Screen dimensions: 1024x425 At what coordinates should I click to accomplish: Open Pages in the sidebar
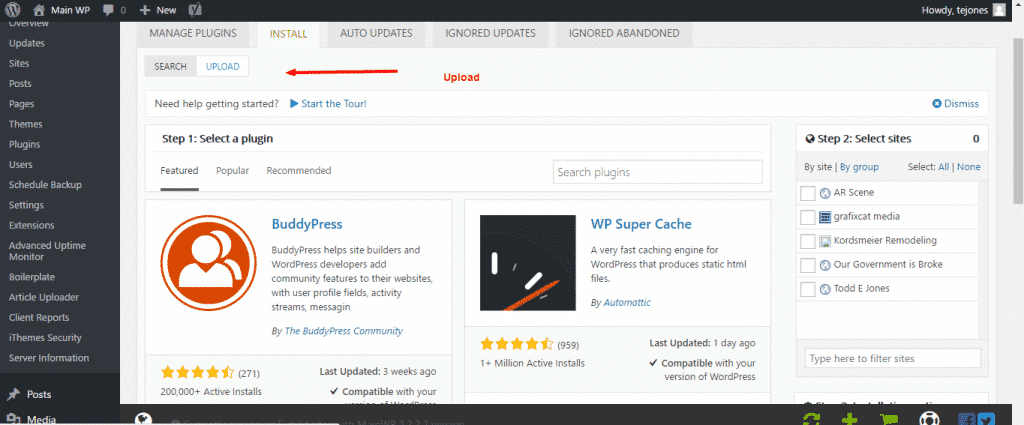pyautogui.click(x=22, y=104)
